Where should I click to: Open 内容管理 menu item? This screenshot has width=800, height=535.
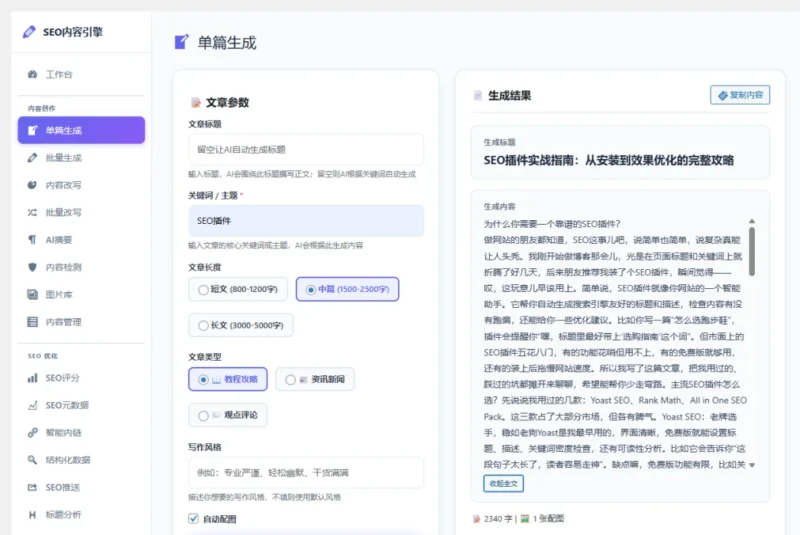pos(81,322)
